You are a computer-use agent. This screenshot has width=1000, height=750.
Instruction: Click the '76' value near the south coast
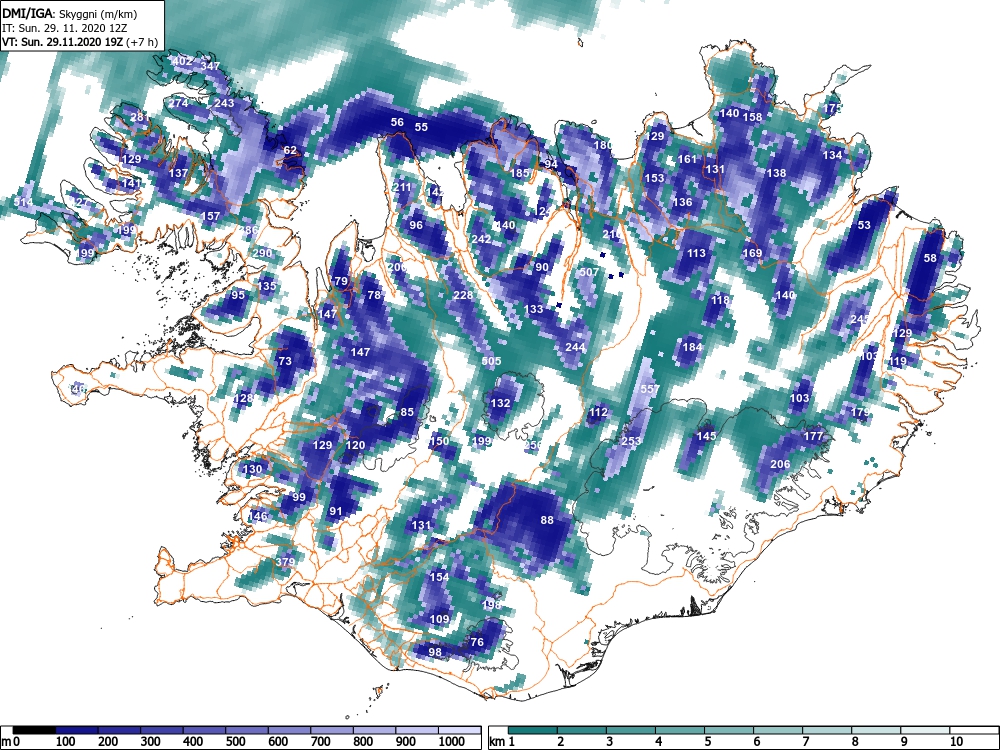point(476,642)
